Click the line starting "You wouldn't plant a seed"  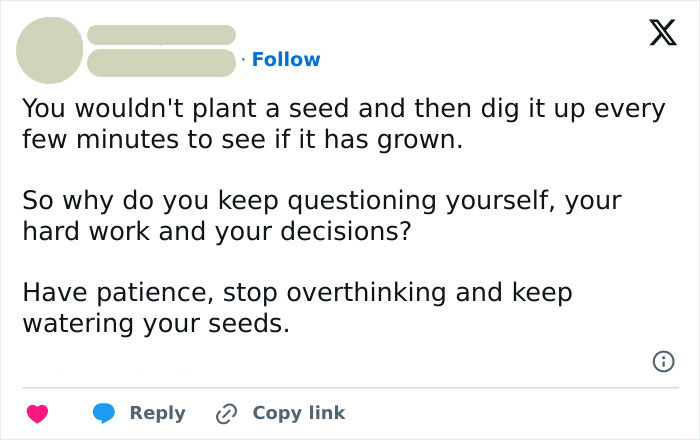click(x=344, y=109)
